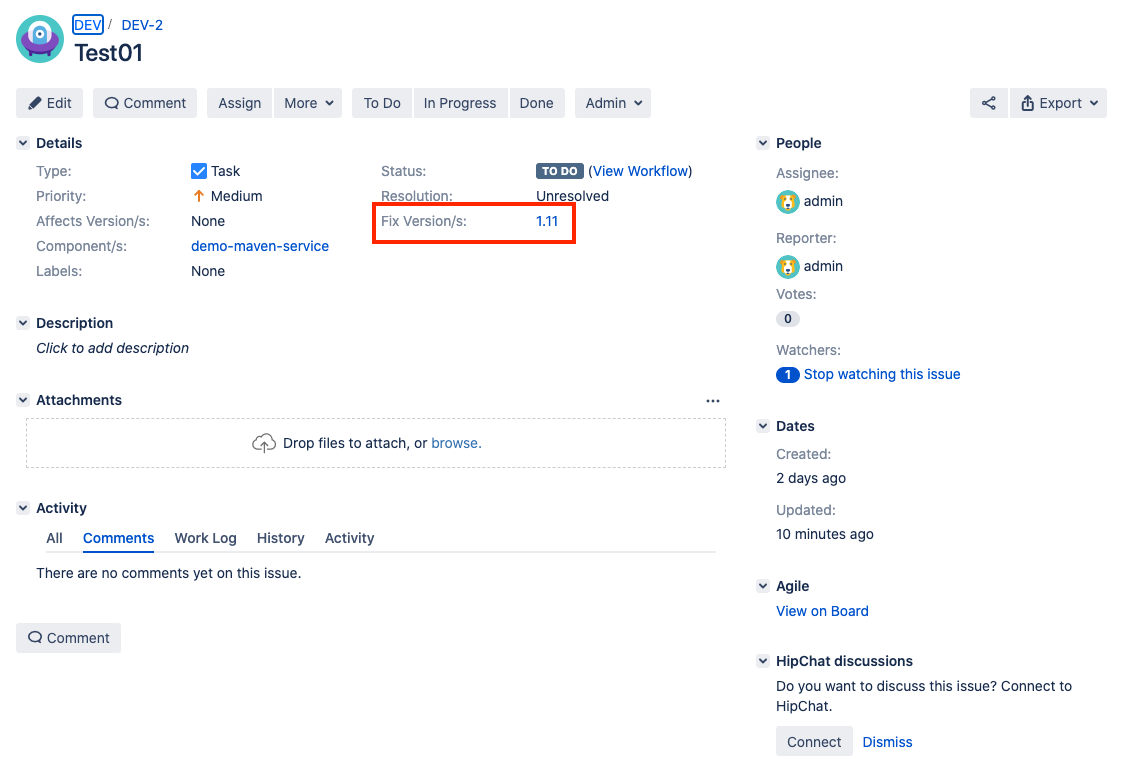1122x759 pixels.
Task: Click the Edit pencil button
Action: [50, 103]
